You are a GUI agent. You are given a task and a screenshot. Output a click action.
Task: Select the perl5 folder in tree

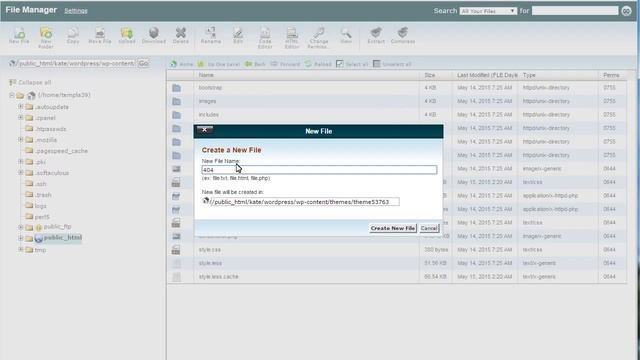click(42, 217)
